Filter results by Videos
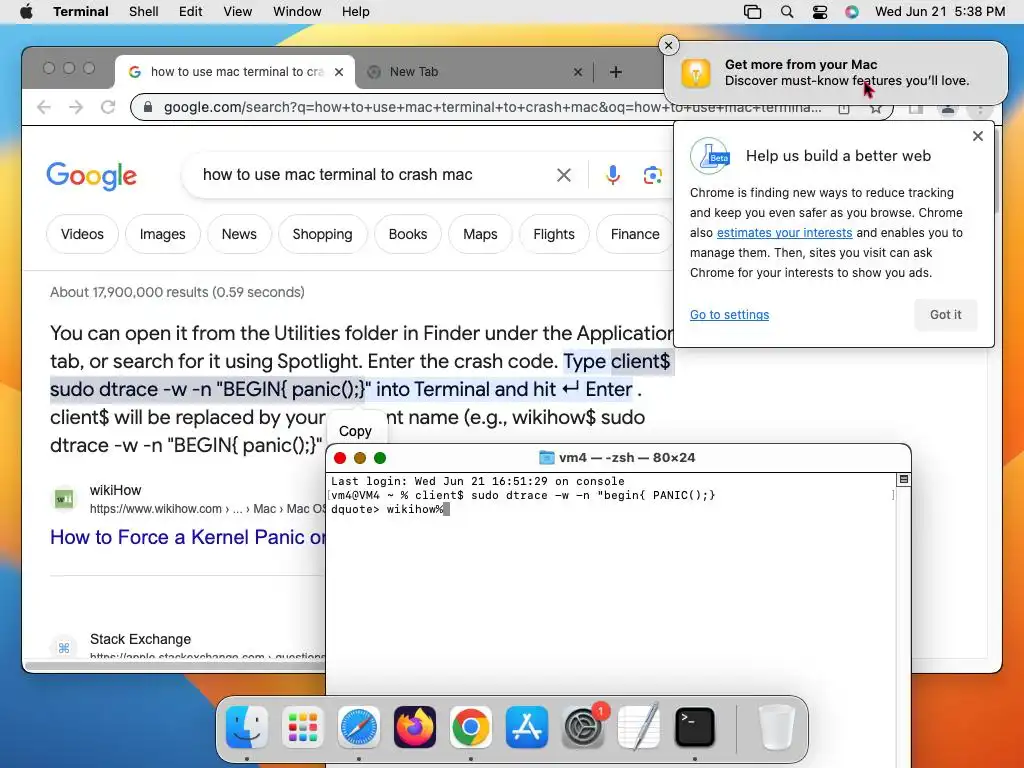Image resolution: width=1024 pixels, height=768 pixels. coord(82,234)
